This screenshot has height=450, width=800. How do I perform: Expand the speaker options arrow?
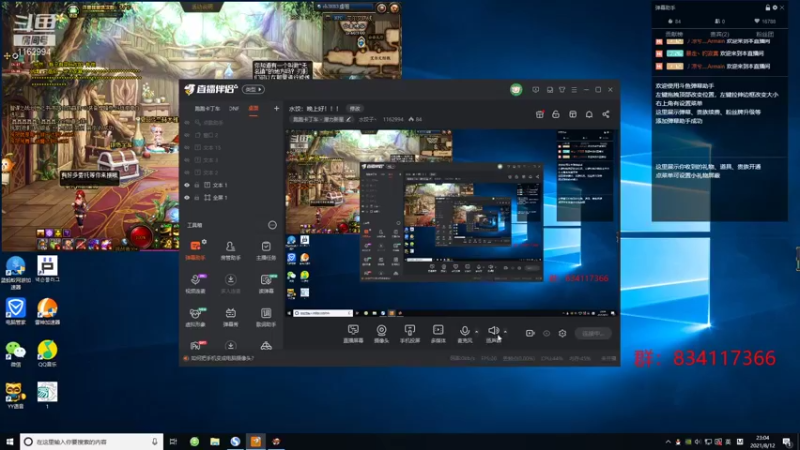(x=505, y=332)
